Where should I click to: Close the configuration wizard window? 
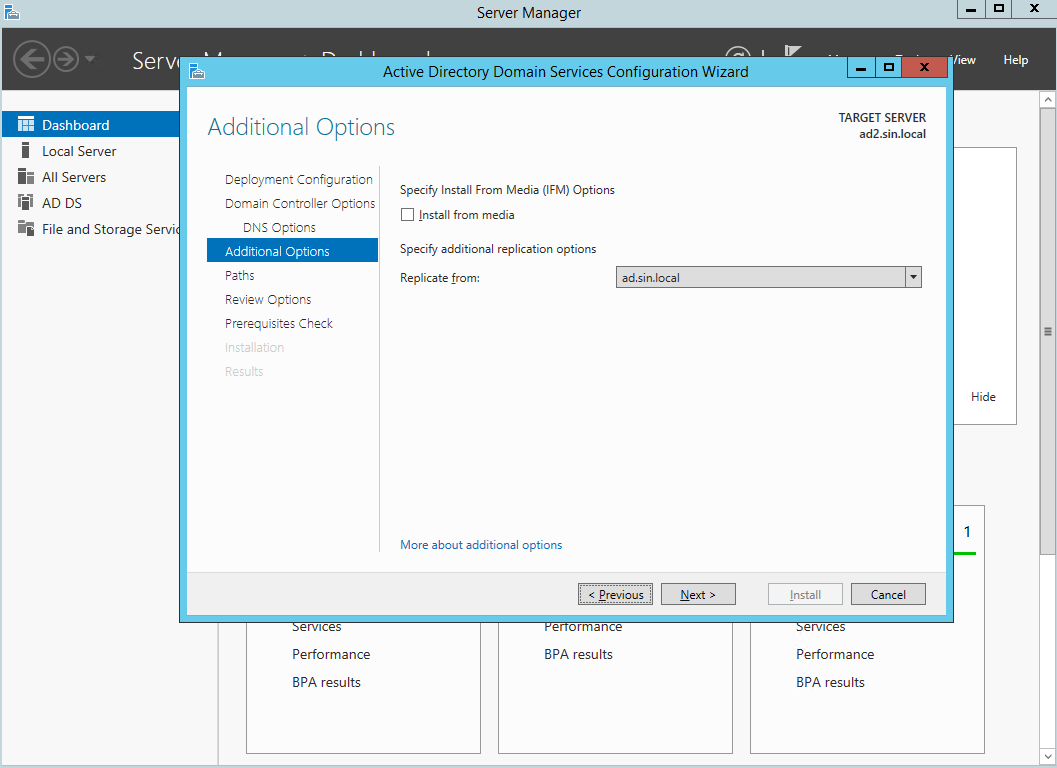point(924,67)
